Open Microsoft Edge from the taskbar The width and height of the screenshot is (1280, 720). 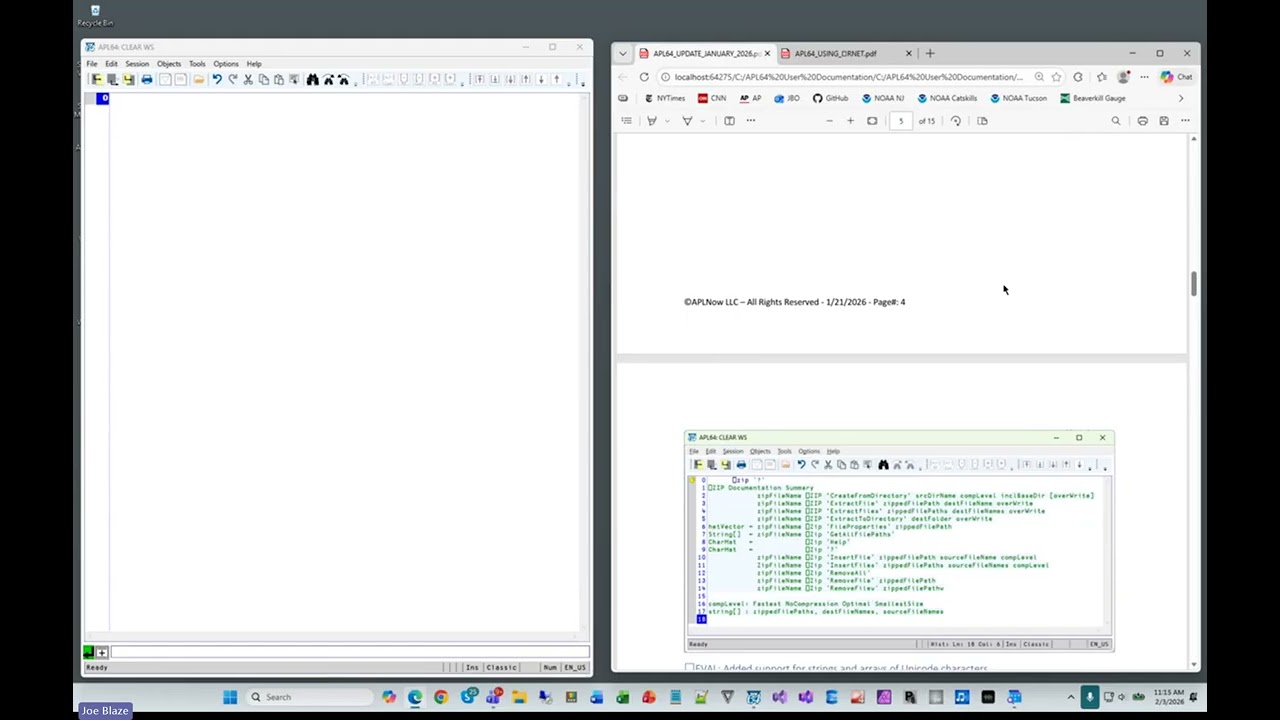(x=414, y=697)
